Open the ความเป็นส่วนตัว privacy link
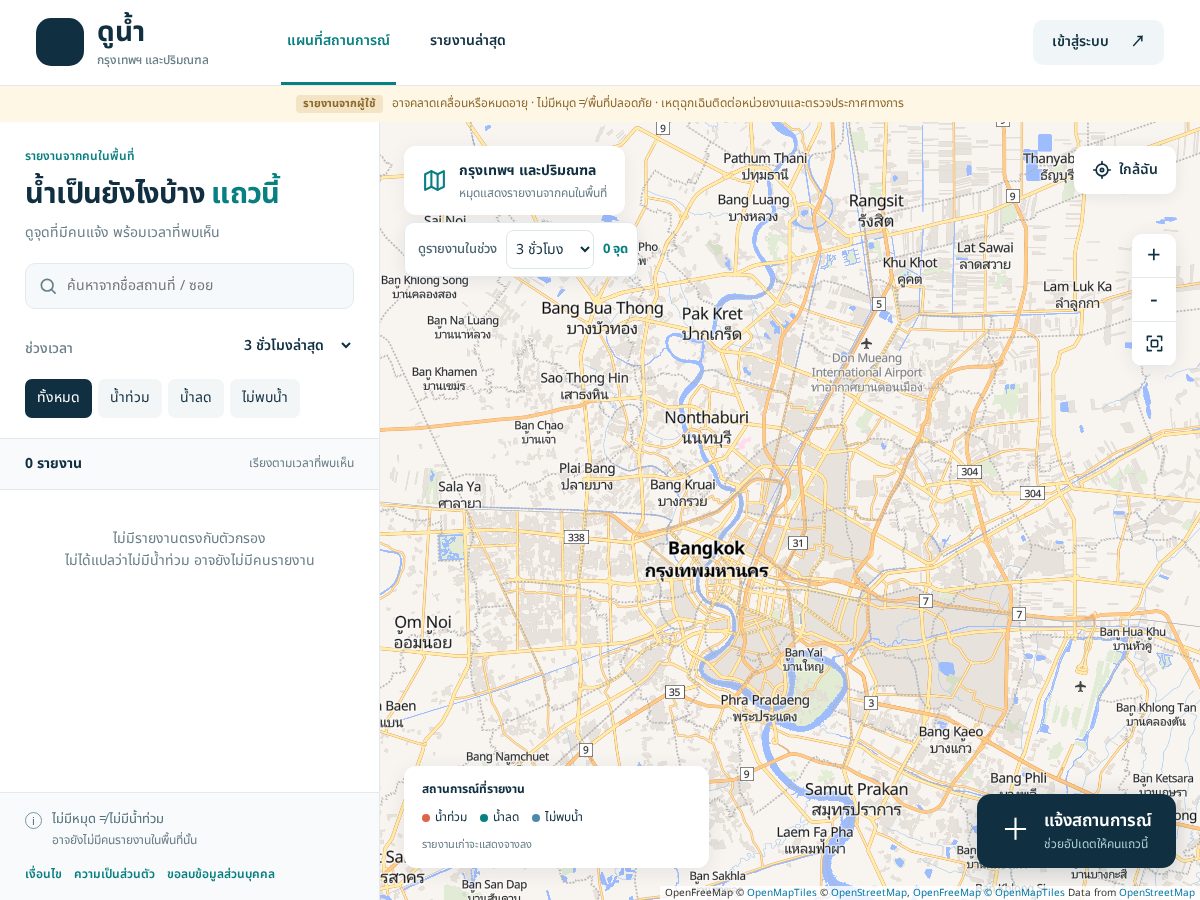The image size is (1200, 900). (x=114, y=874)
